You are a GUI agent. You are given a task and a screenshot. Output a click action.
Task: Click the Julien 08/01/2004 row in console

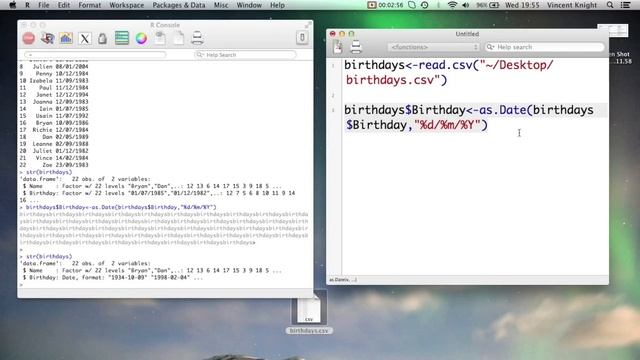click(x=54, y=67)
